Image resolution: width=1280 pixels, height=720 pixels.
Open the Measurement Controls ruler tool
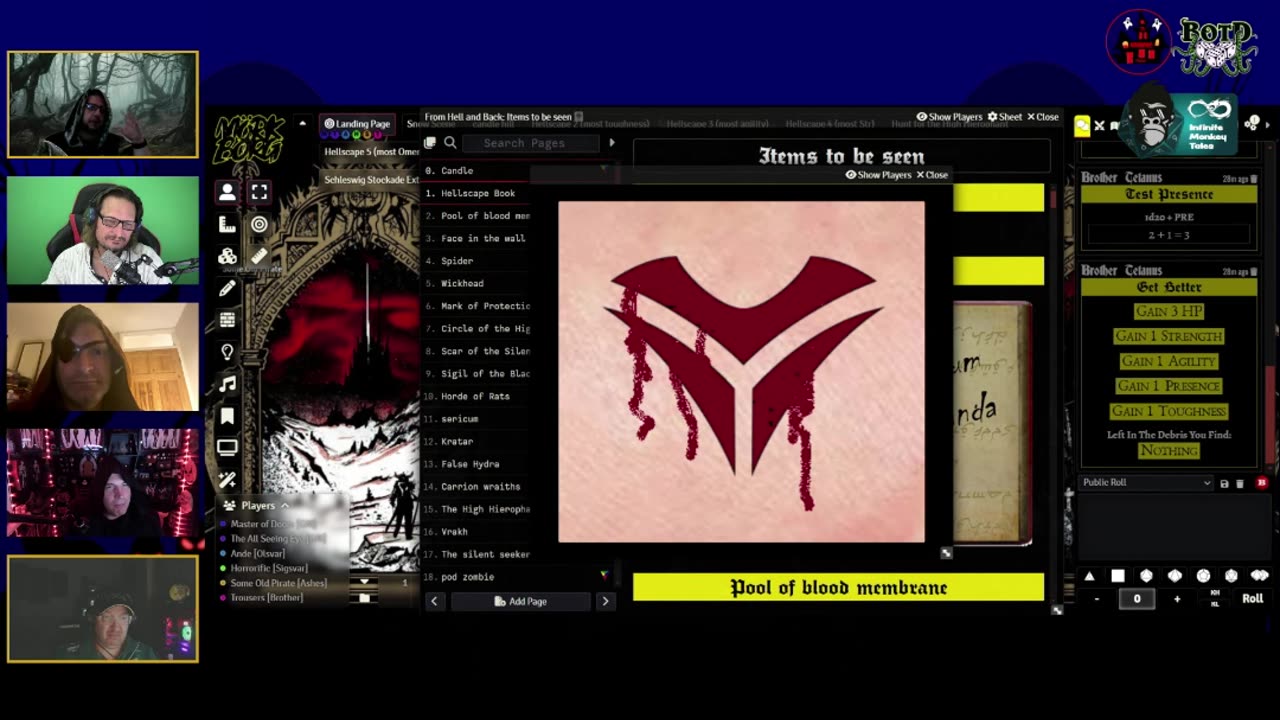[227, 225]
